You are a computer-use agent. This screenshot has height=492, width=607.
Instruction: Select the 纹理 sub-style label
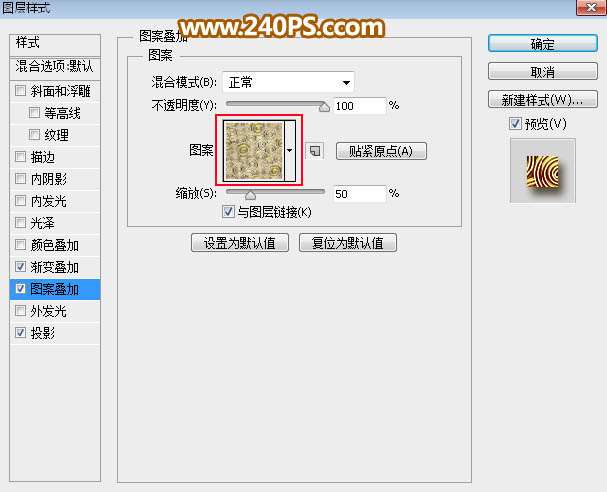point(57,135)
